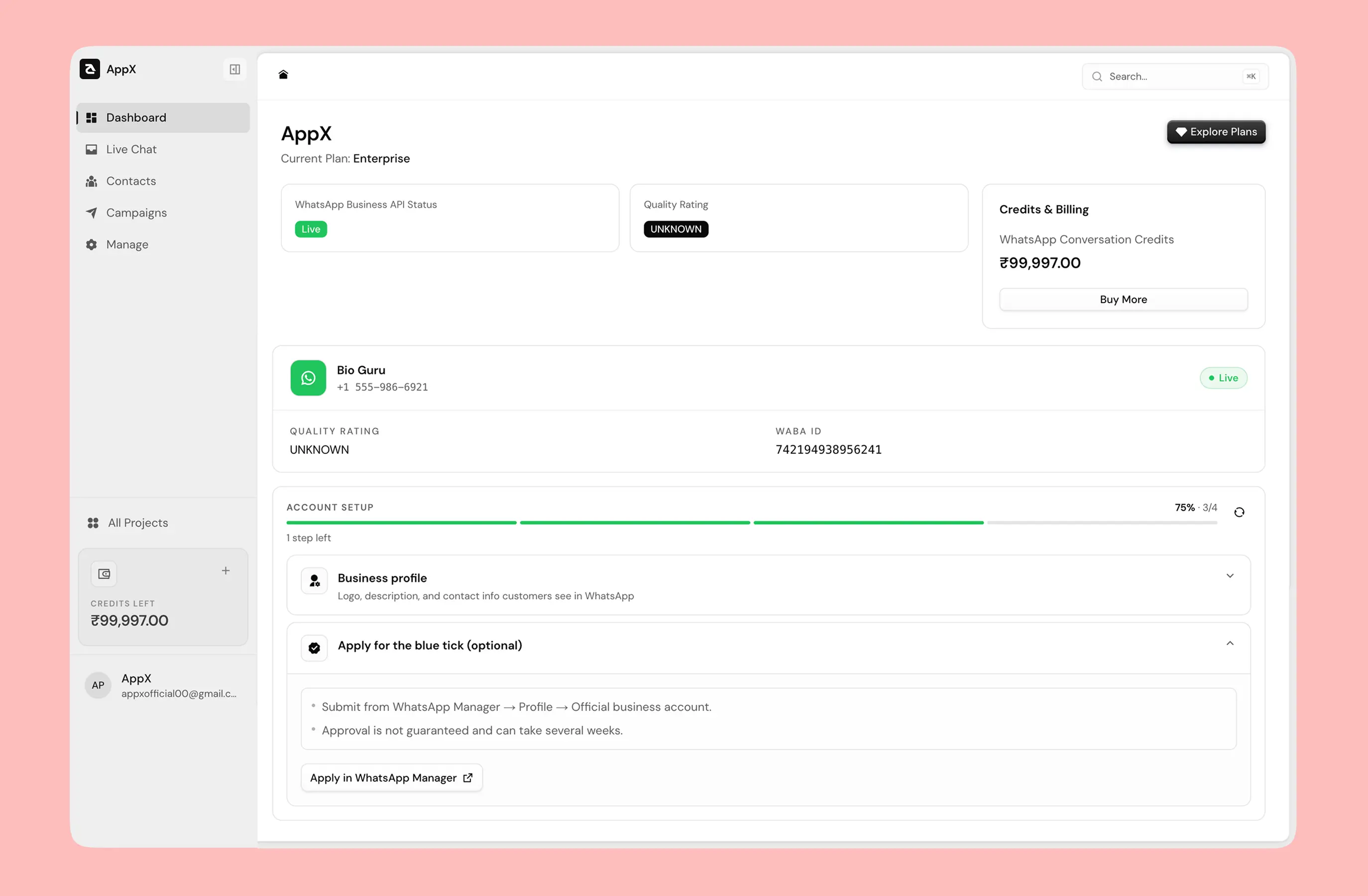Image resolution: width=1368 pixels, height=896 pixels.
Task: Click UNKNOWN under QUALITY RATING in Bio Guru card
Action: (319, 449)
